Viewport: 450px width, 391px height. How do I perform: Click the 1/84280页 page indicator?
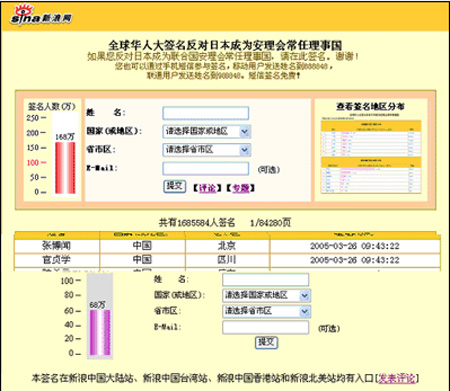coord(271,222)
